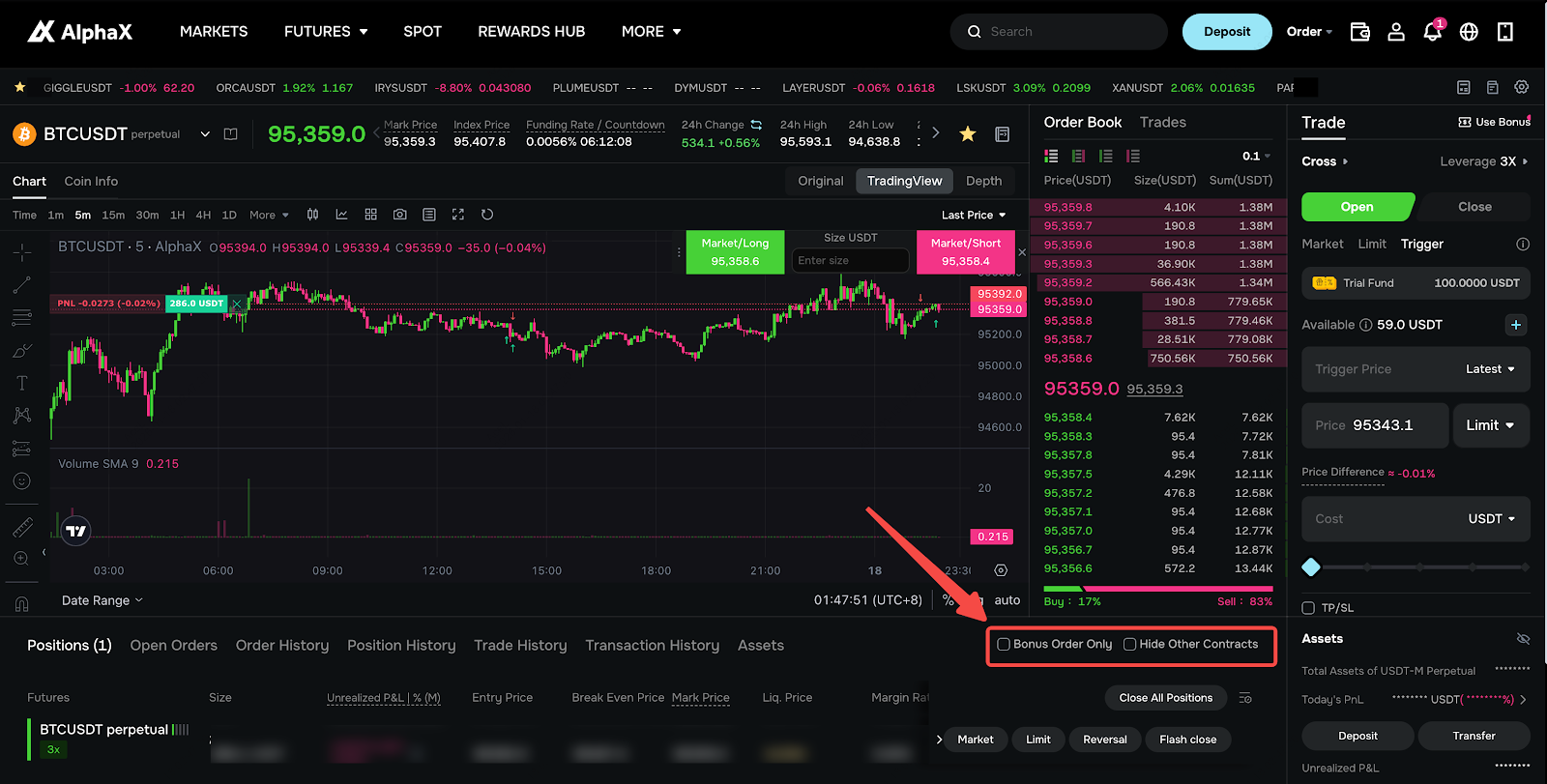Open More timeframes dropdown

(269, 216)
